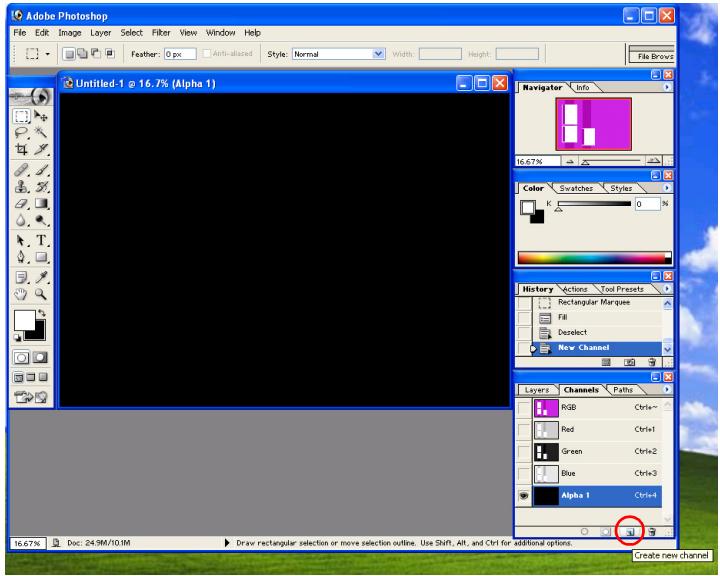Select the Deselect history state

598,333
